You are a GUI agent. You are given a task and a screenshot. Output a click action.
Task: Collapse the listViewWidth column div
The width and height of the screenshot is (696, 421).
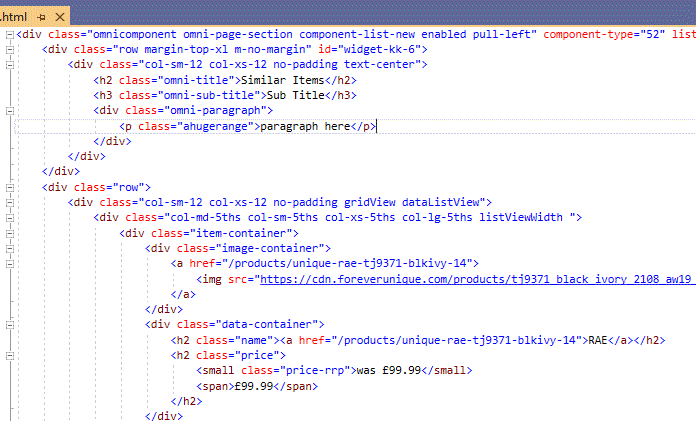9,218
